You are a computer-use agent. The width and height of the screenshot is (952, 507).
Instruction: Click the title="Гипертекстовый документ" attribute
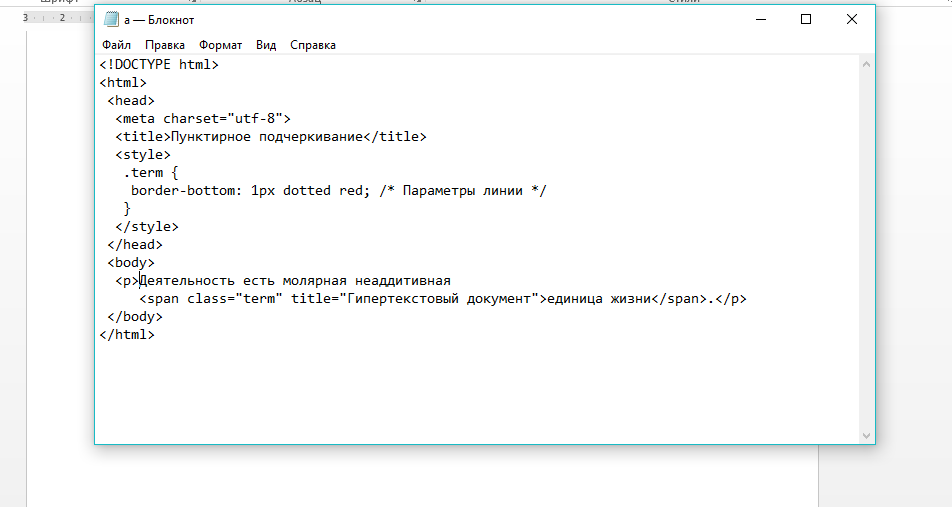[x=415, y=299]
